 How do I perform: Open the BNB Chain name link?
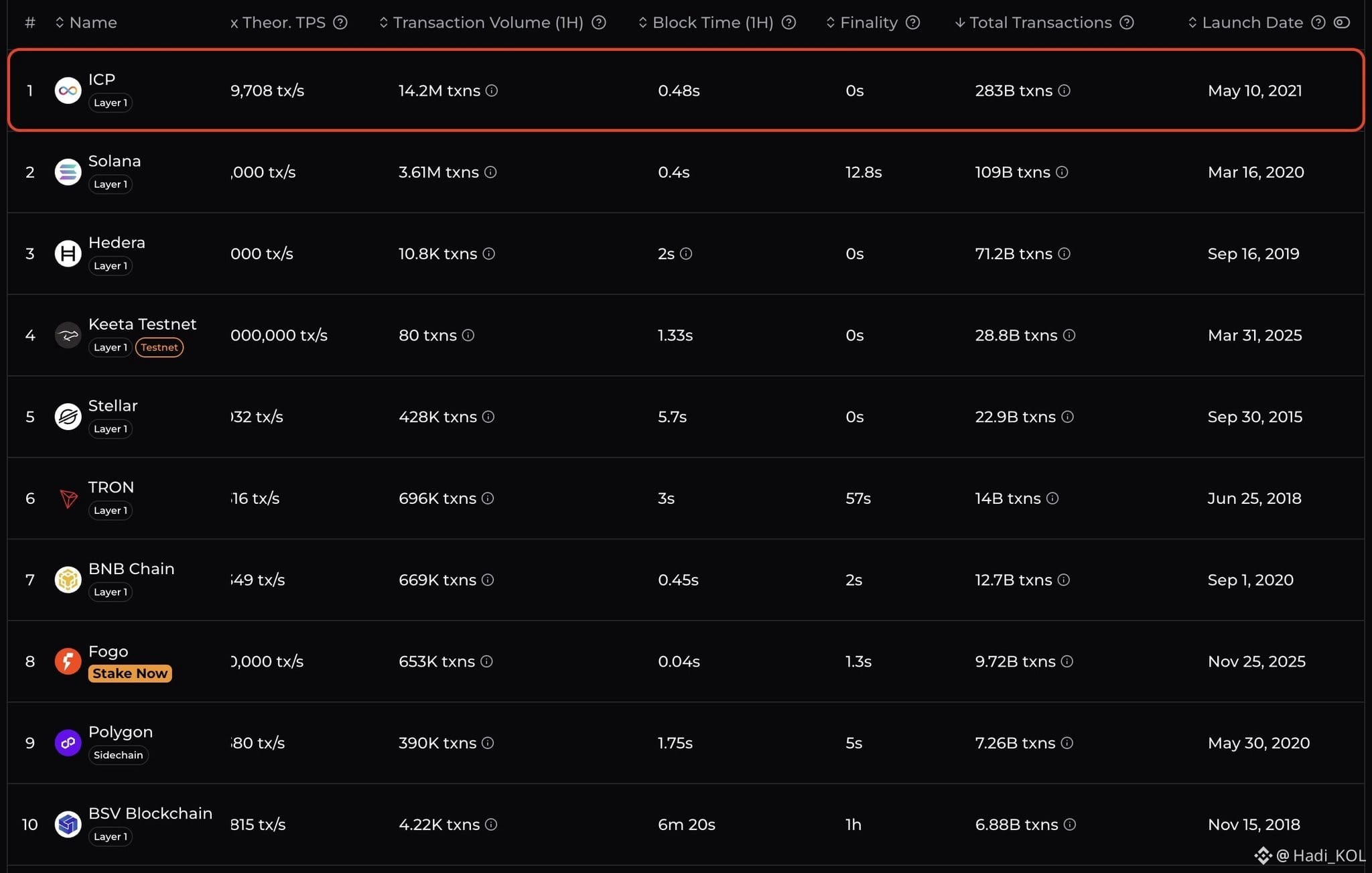[x=131, y=569]
